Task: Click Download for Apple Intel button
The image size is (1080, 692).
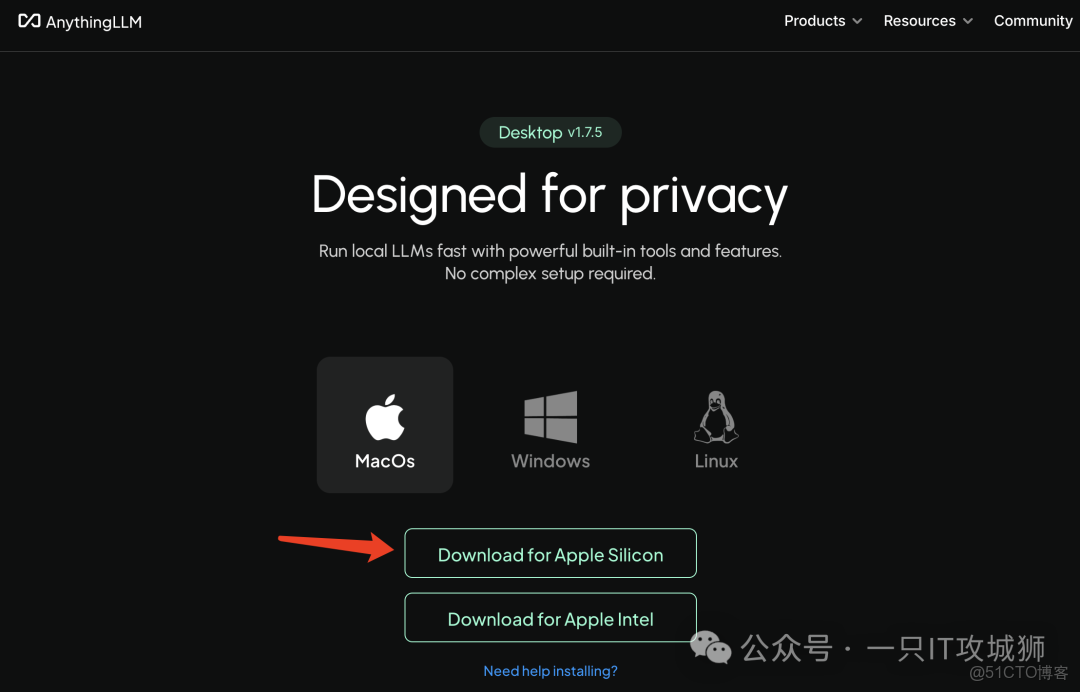Action: (550, 619)
